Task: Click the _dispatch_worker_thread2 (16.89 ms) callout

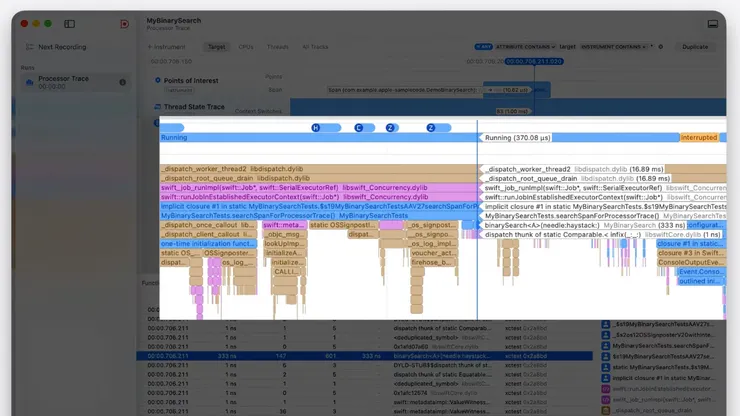Action: pyautogui.click(x=574, y=169)
